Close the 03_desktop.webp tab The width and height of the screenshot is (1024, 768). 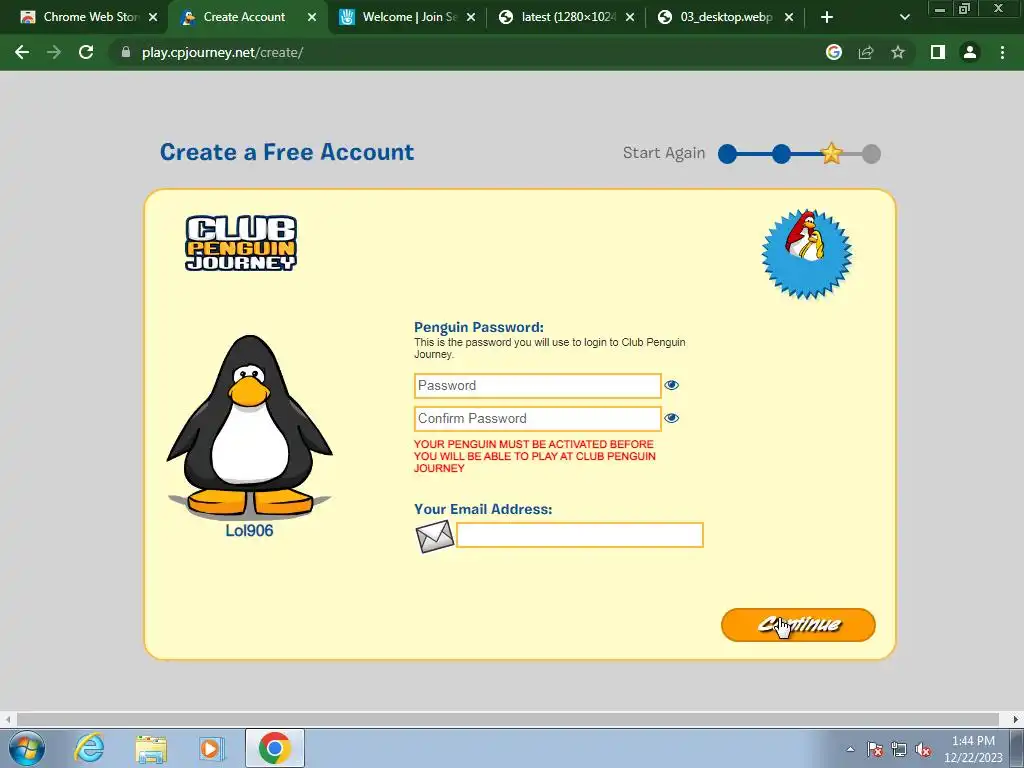pos(789,17)
